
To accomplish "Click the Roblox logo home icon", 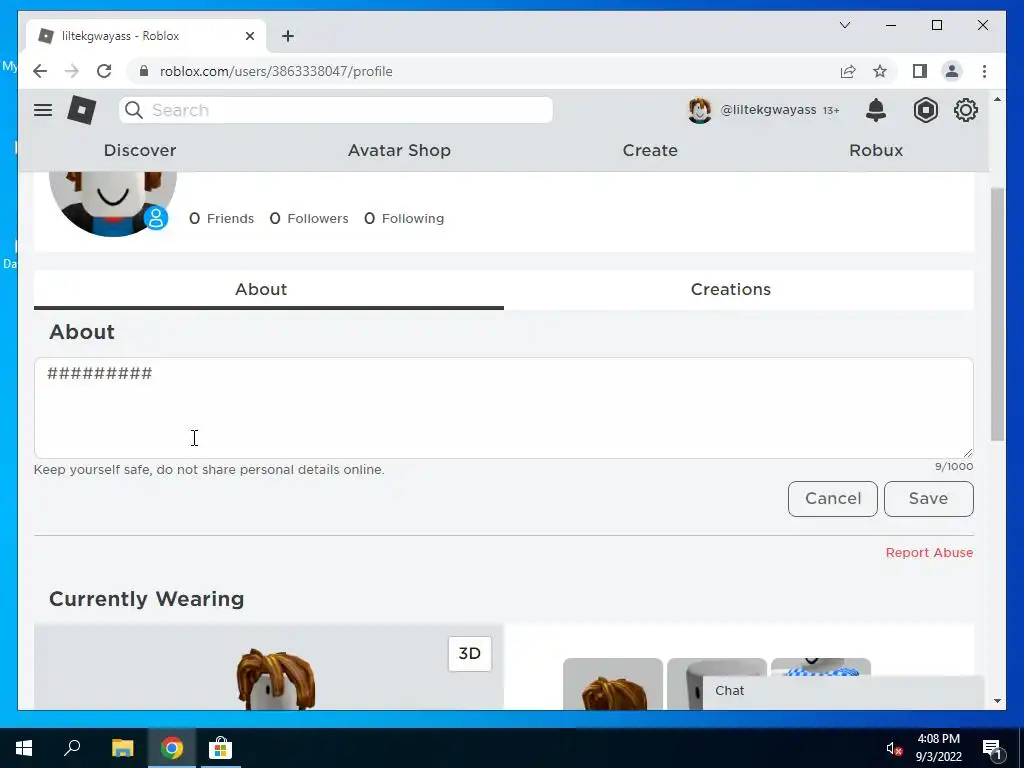I will [82, 110].
